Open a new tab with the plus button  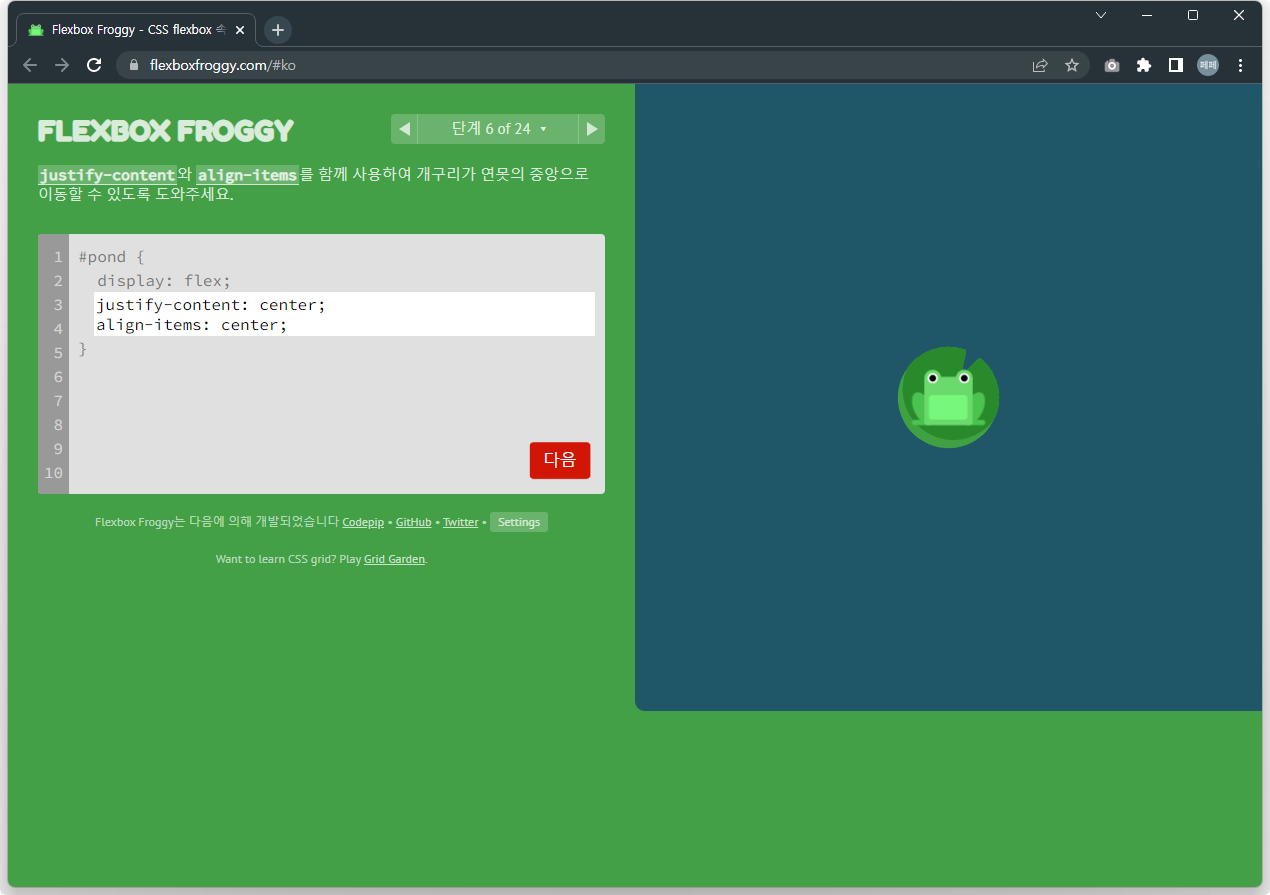pos(278,30)
